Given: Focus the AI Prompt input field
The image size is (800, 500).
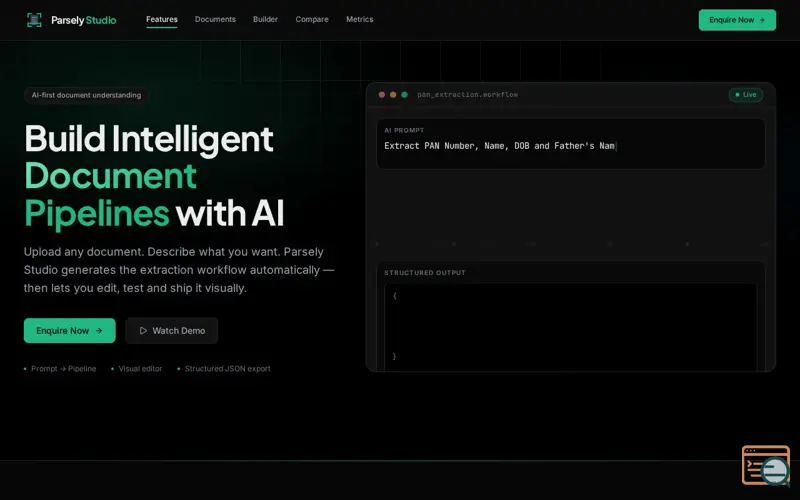Looking at the screenshot, I should (x=570, y=144).
